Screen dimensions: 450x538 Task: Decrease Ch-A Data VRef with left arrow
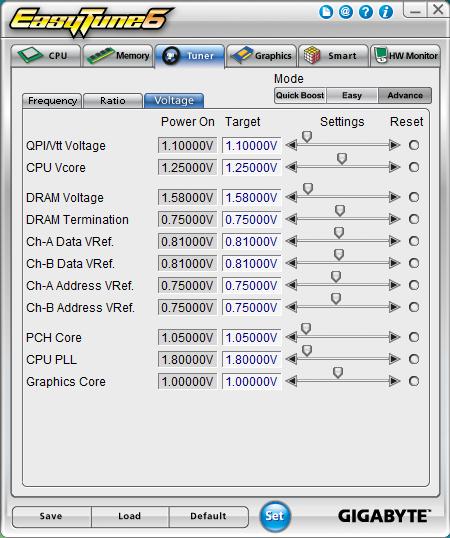[291, 241]
